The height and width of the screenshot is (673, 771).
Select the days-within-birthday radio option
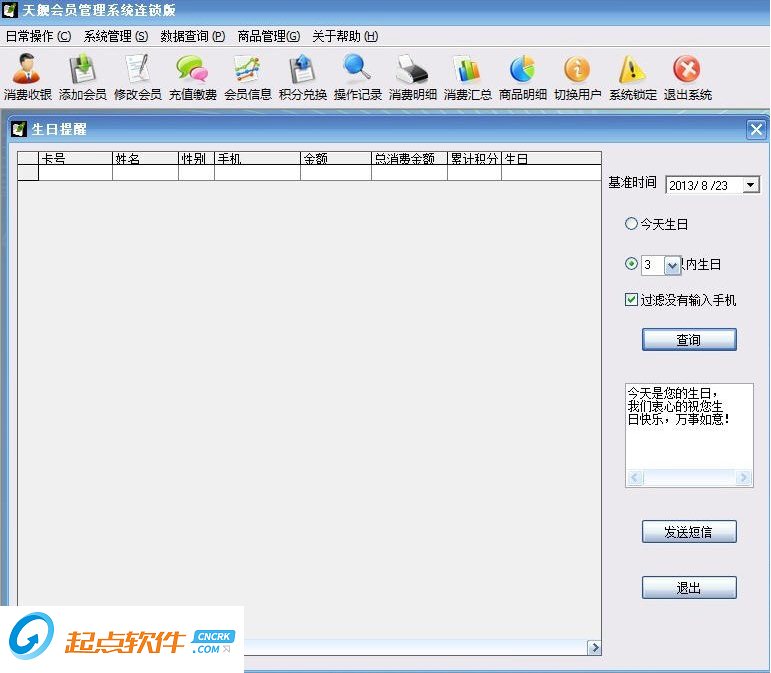[631, 264]
